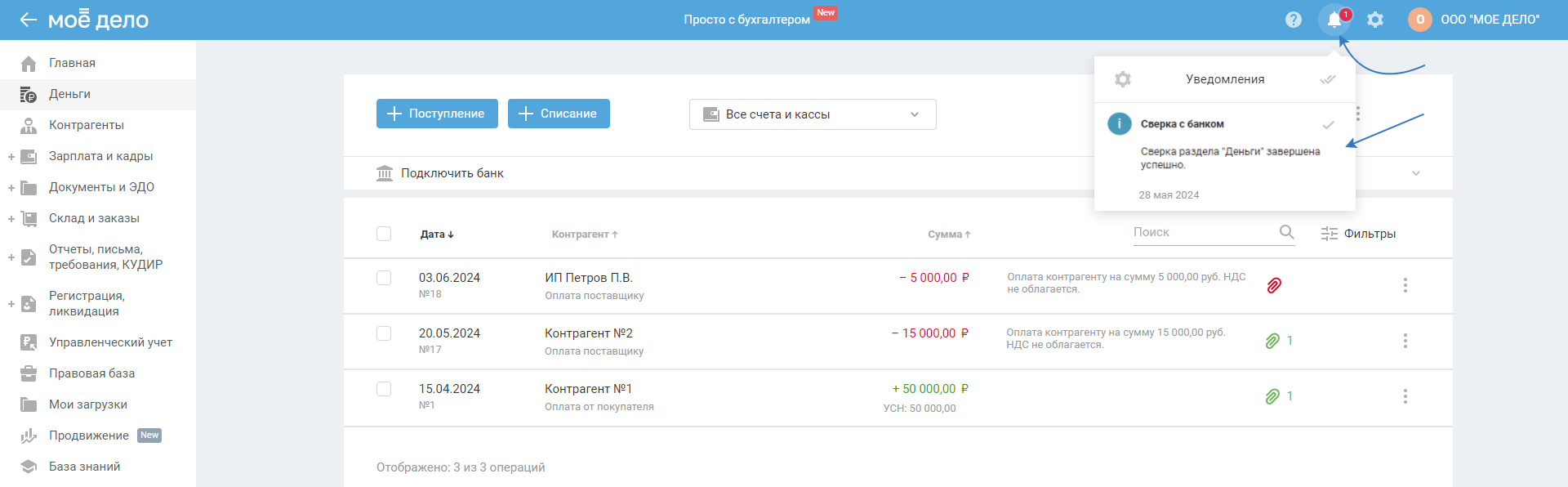The width and height of the screenshot is (1568, 487).
Task: Open the Фильтры filter icon
Action: [x=1330, y=234]
